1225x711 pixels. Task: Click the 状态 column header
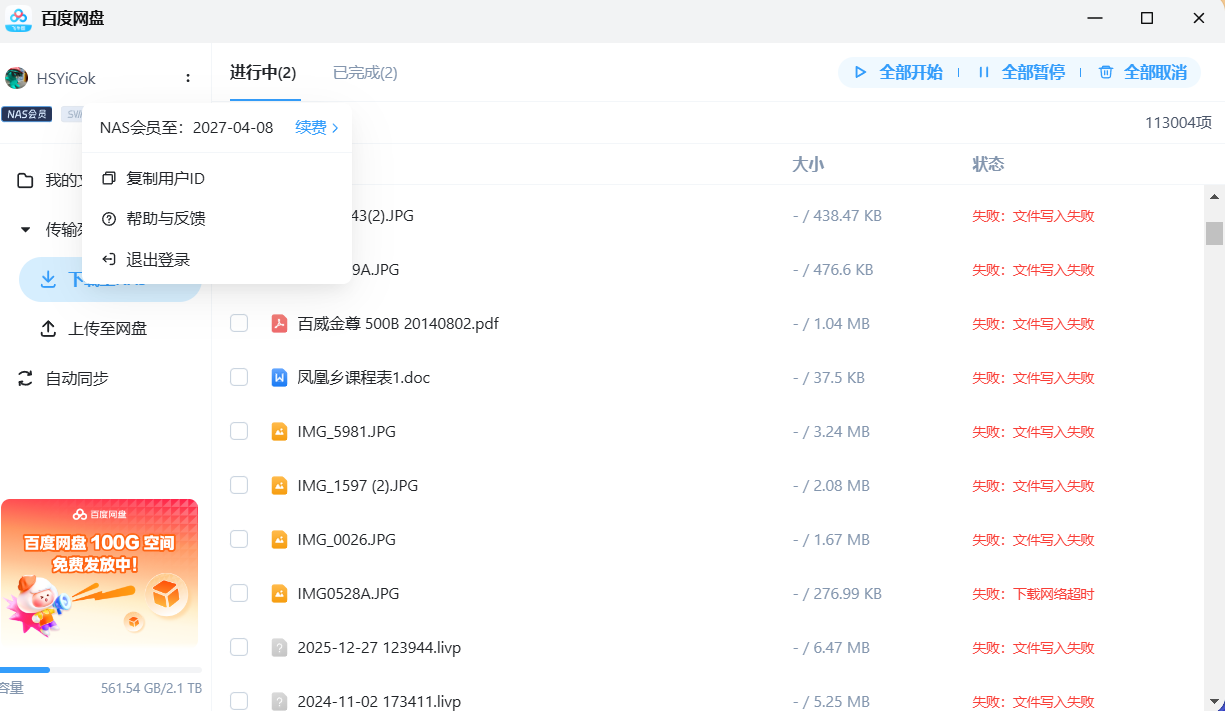point(988,164)
